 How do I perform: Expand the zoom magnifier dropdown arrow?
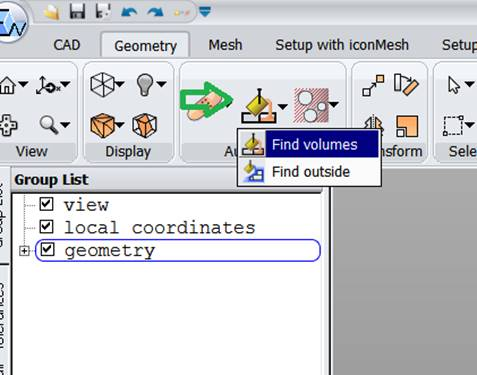(65, 125)
